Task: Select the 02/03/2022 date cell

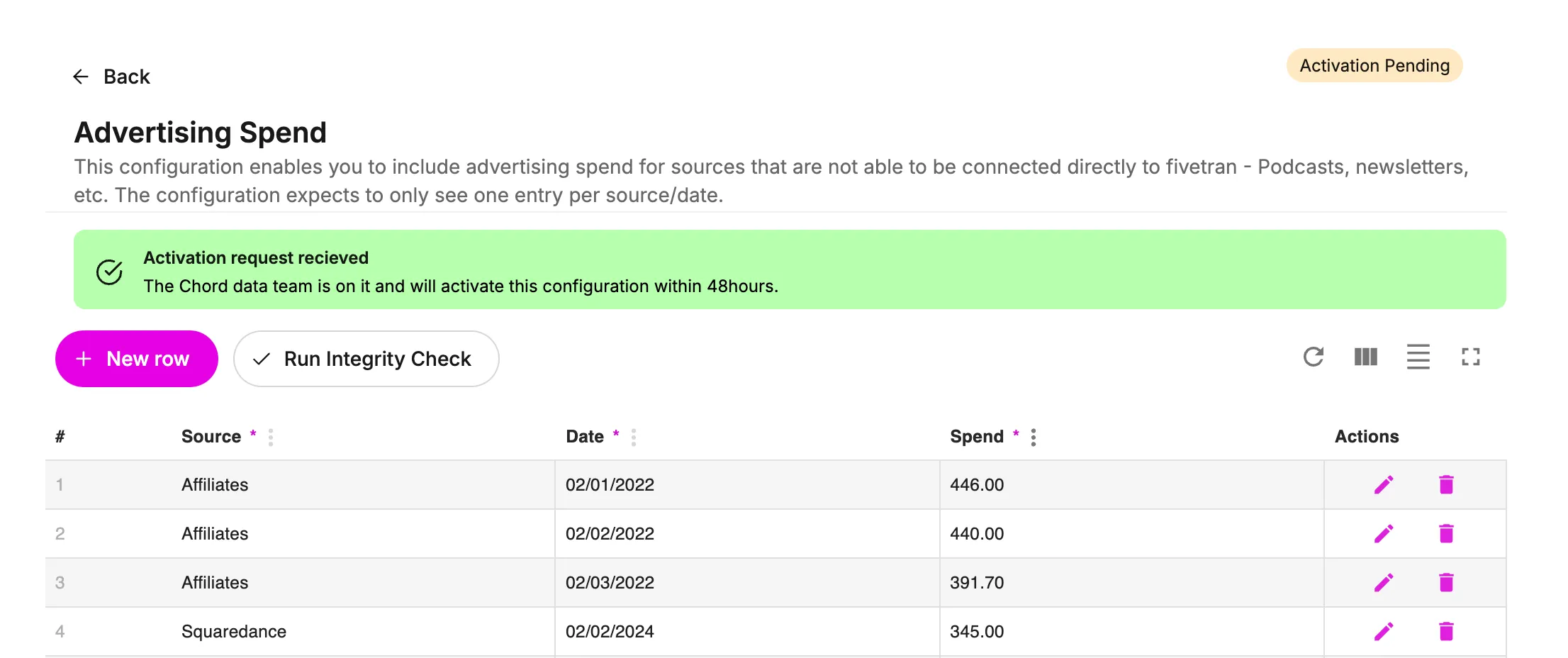Action: (748, 583)
